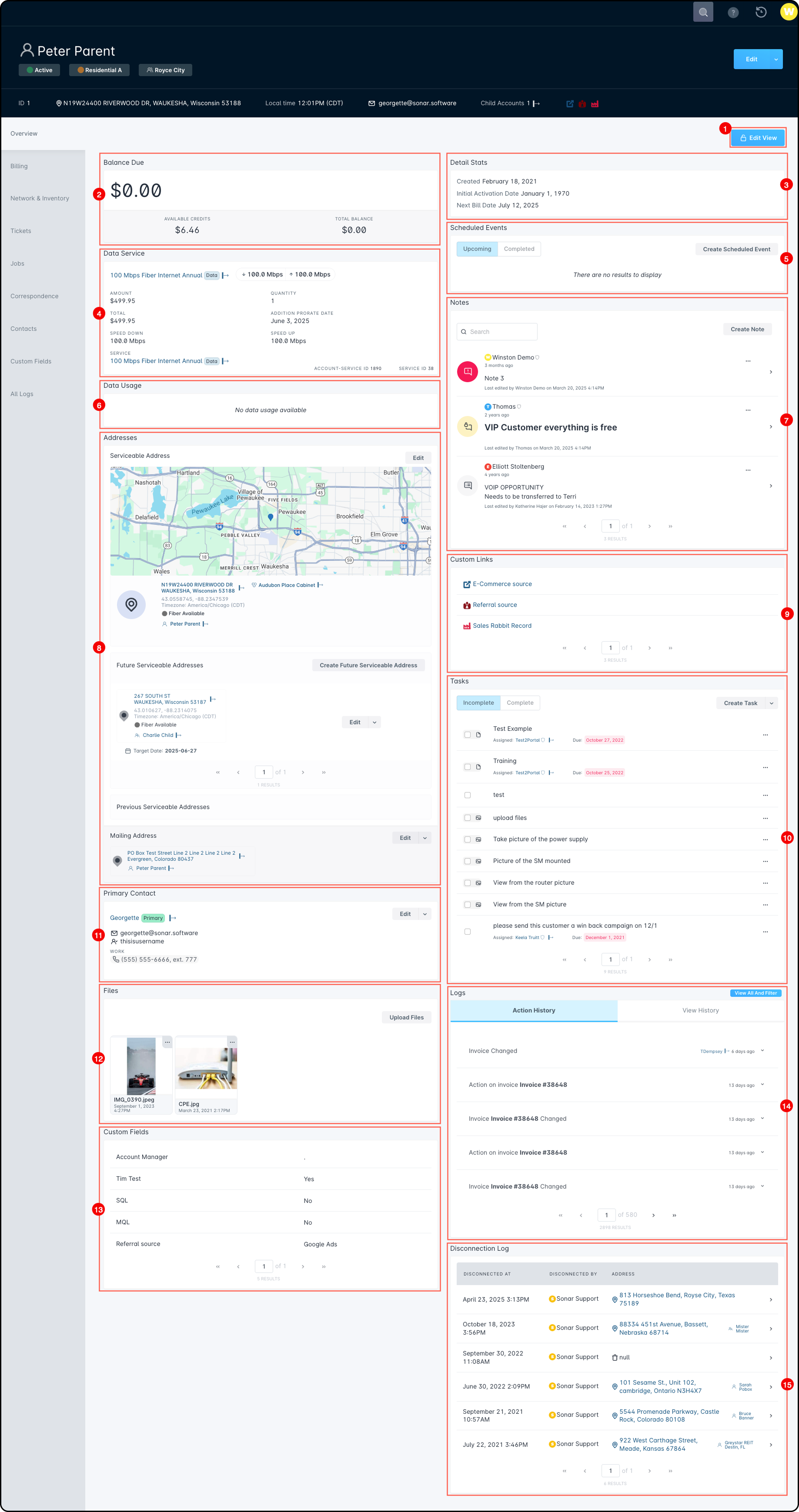Check View from the router picture checkbox
The image size is (799, 1512).
[x=467, y=883]
